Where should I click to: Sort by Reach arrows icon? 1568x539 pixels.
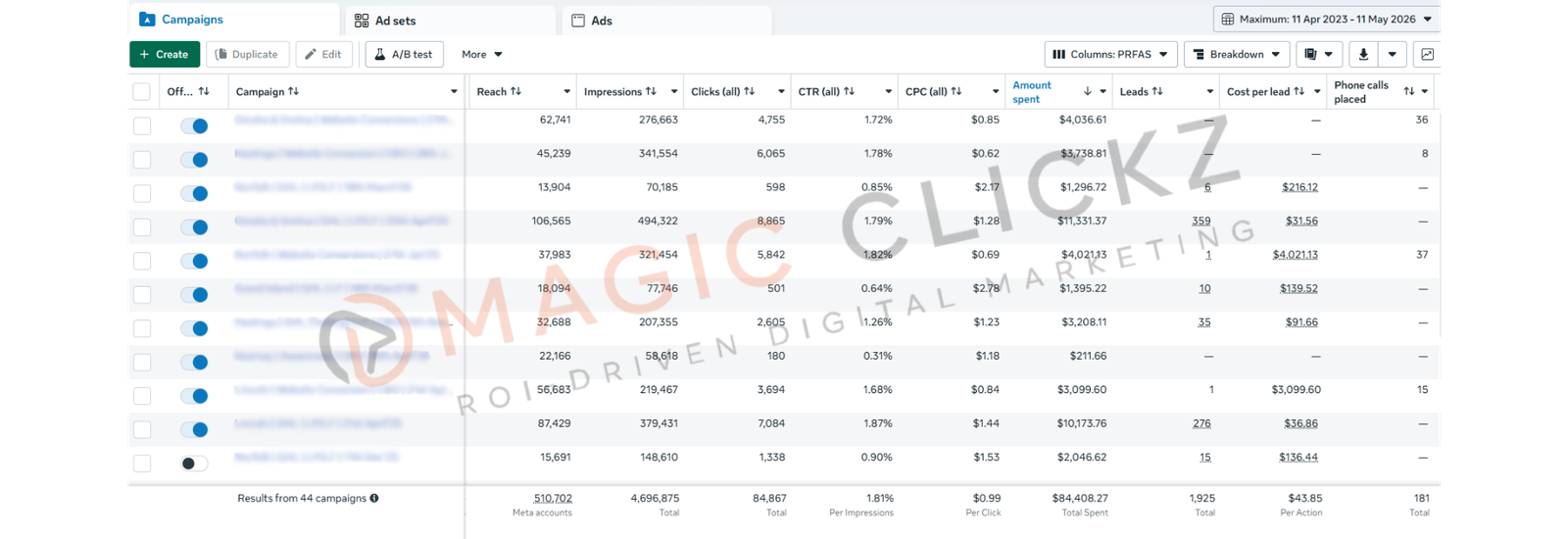tap(515, 92)
